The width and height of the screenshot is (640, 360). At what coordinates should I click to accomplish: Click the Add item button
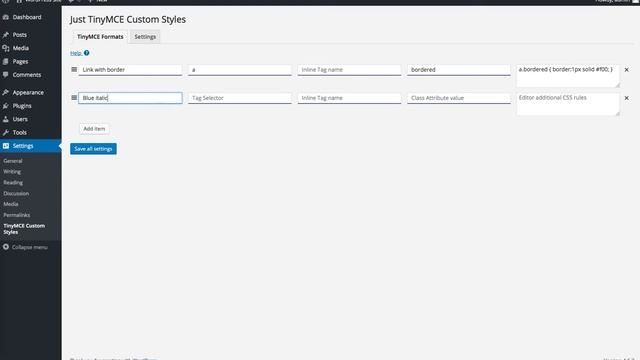(94, 129)
